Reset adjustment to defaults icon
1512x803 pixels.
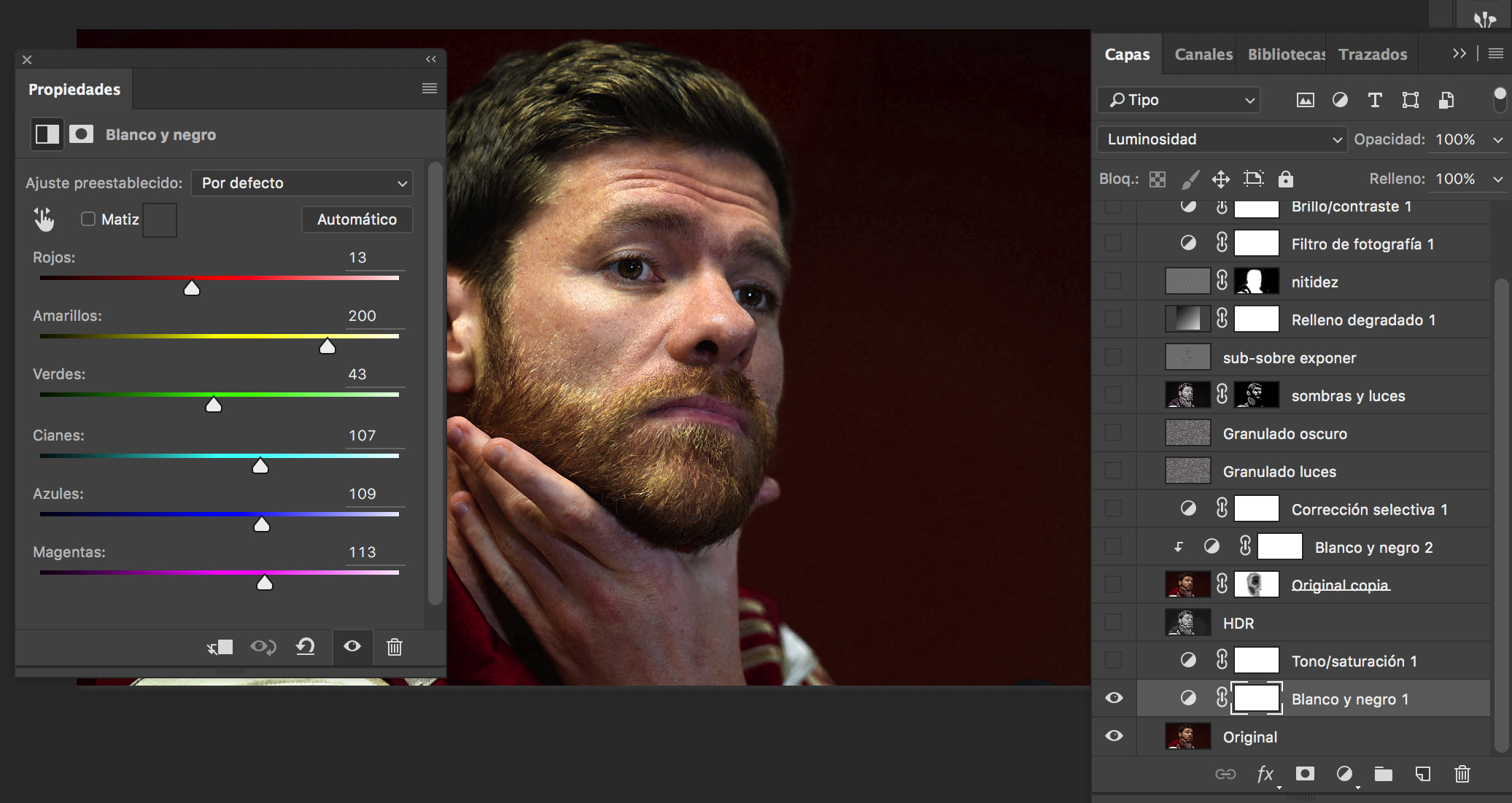point(306,646)
